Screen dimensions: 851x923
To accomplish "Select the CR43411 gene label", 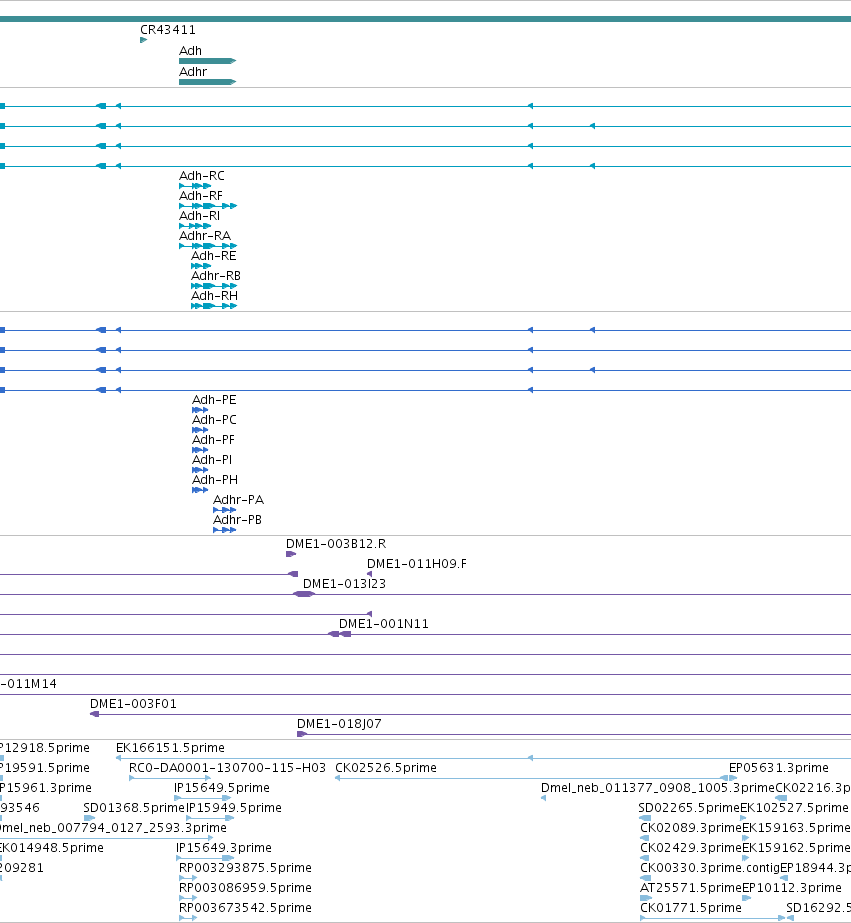I will [168, 29].
